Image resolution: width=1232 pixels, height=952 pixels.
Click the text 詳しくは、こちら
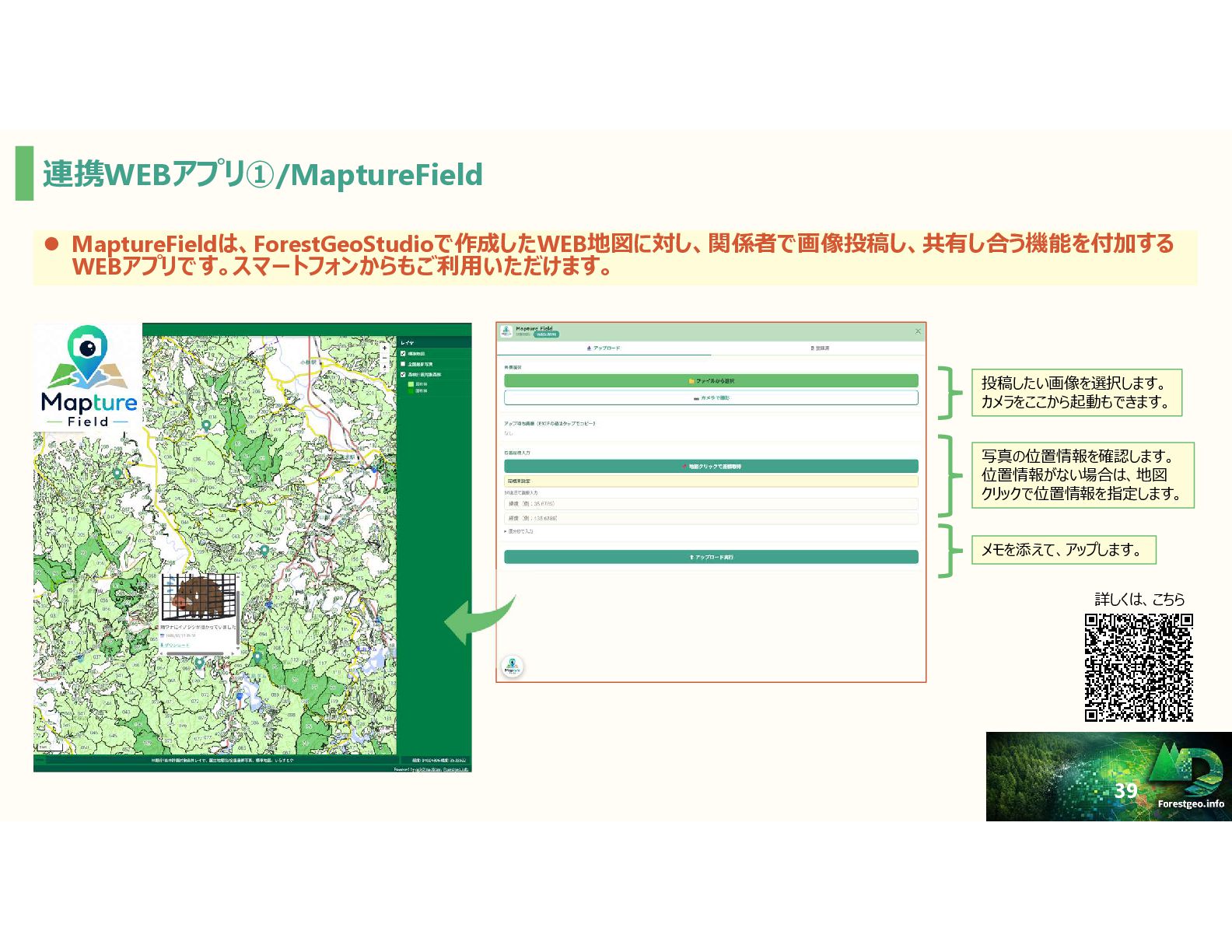[1139, 599]
